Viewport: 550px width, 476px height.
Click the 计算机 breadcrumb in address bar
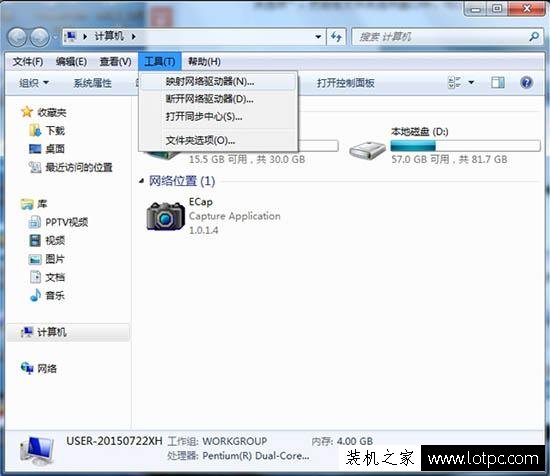[x=109, y=36]
